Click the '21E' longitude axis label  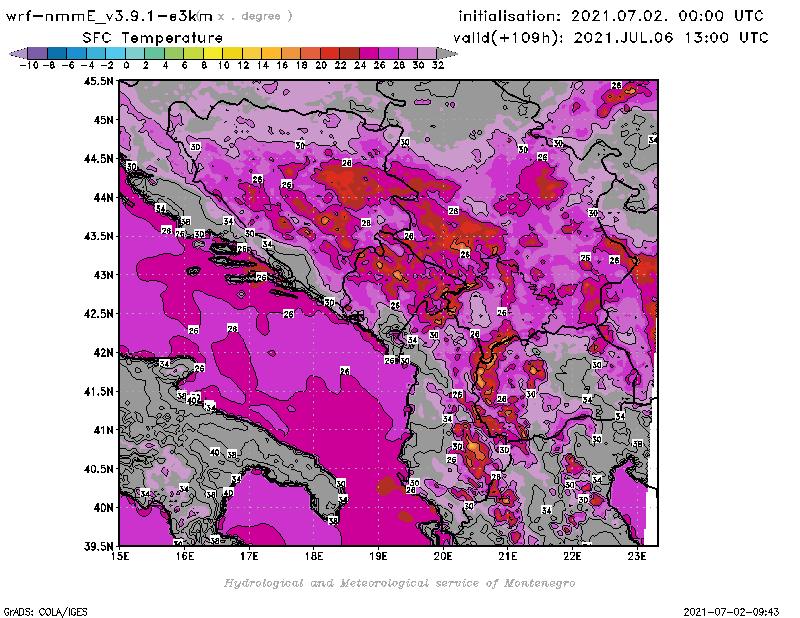pos(508,556)
